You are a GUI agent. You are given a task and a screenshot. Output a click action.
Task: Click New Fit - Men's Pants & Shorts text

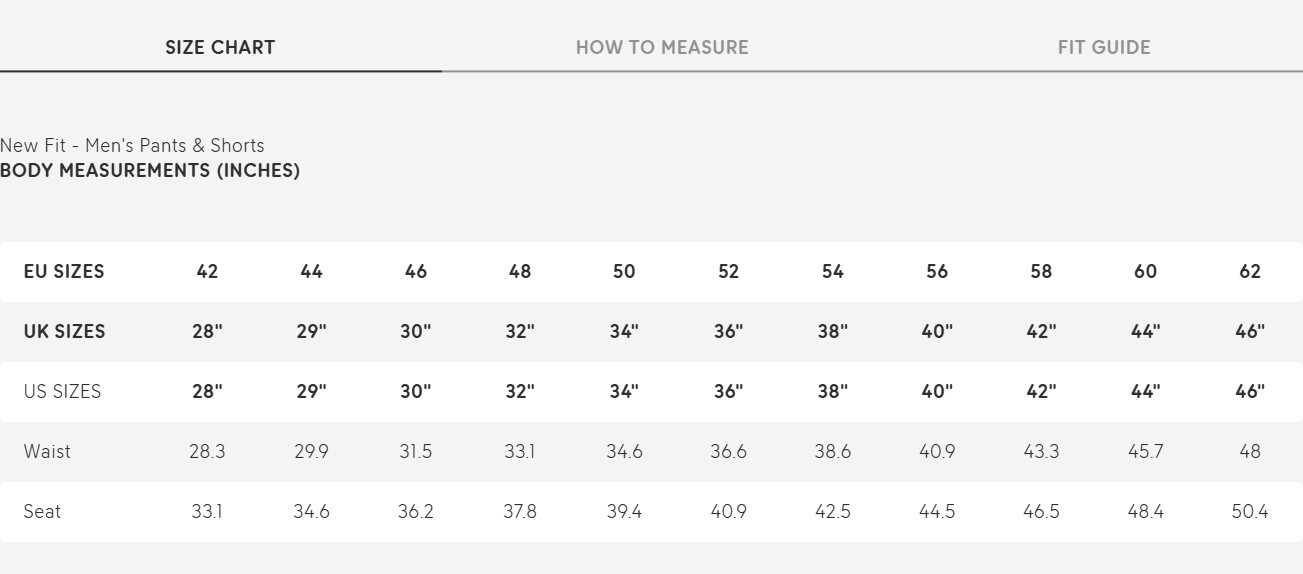click(132, 145)
